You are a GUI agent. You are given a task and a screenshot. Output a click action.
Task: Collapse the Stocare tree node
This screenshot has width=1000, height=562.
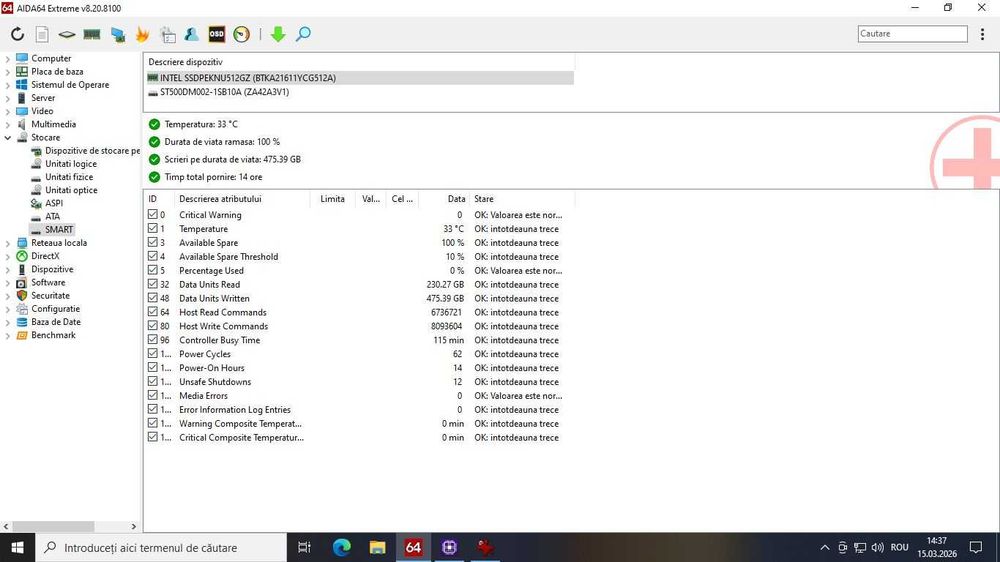8,138
